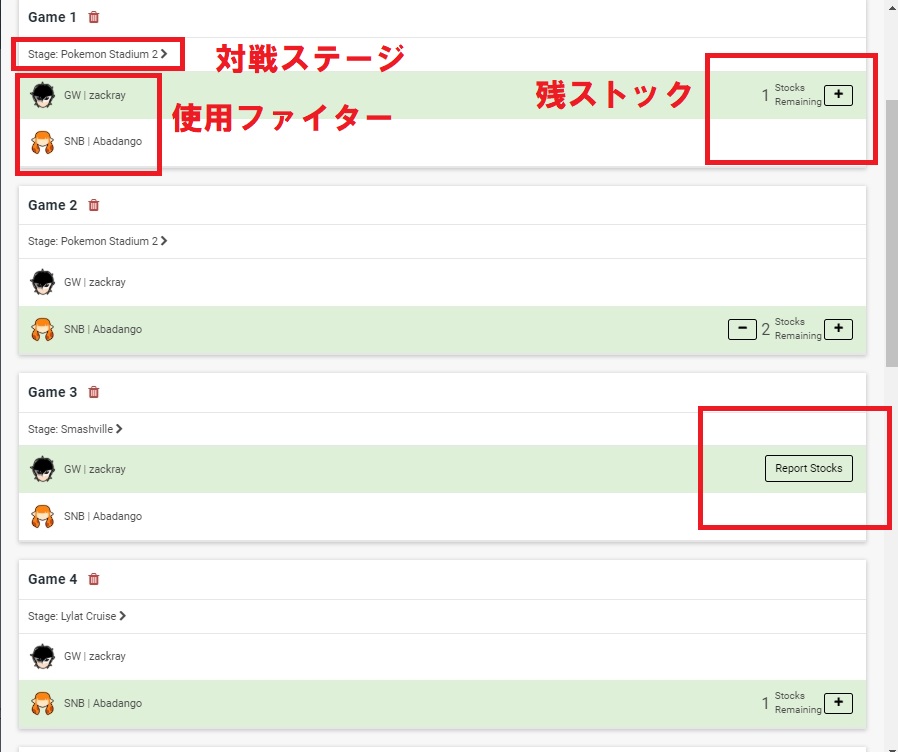Open Game 2 stage selector Pokemon Stadium 2

98,241
